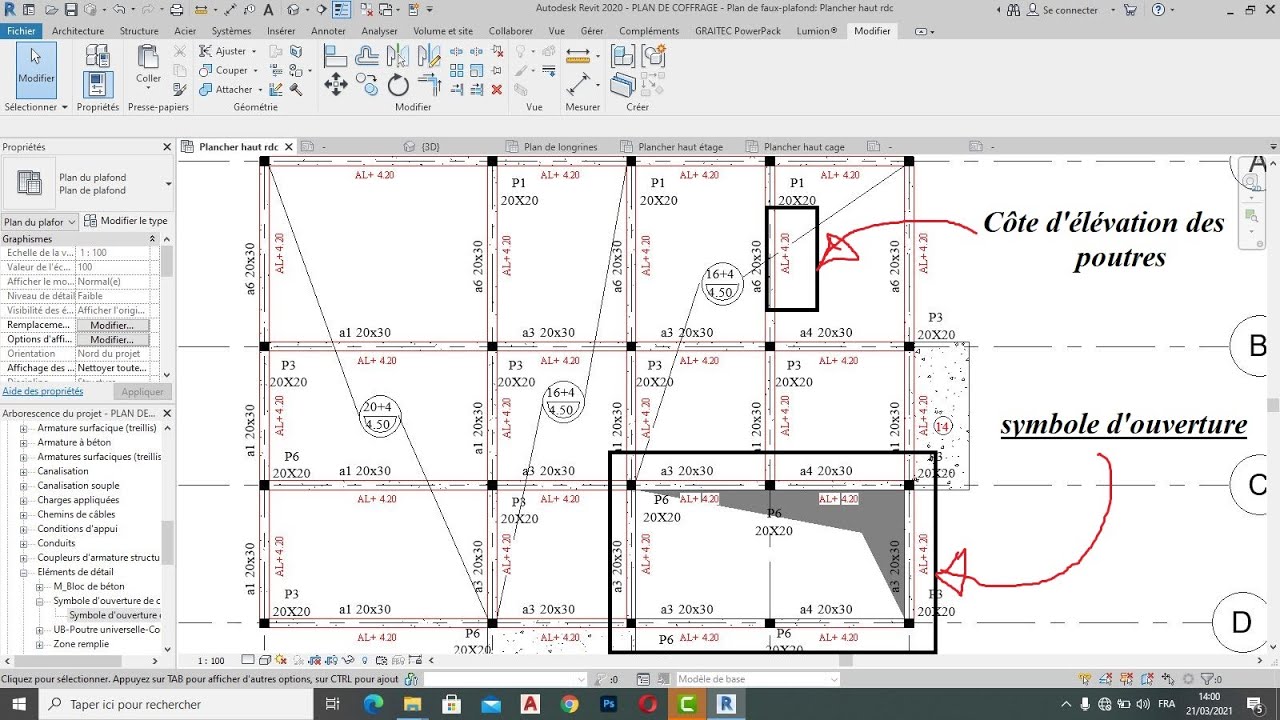Click the Open folder icon in quick access

pos(50,10)
